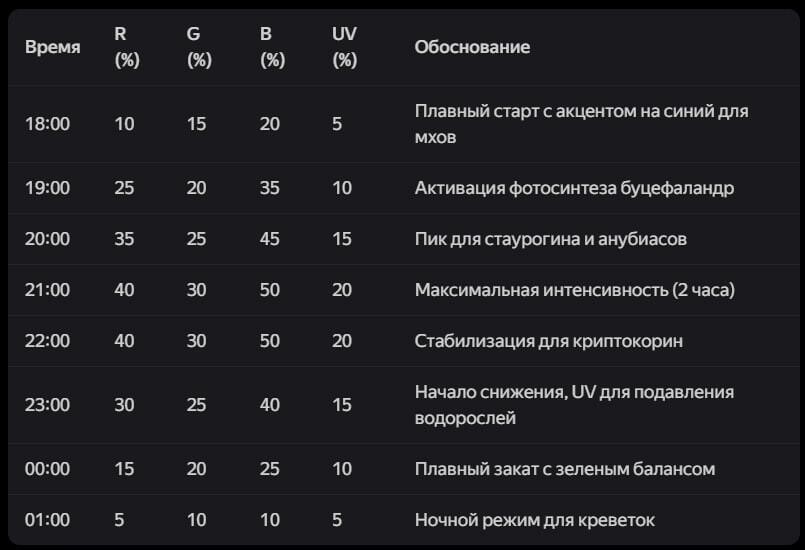Select the 18:00 time cell
Image resolution: width=805 pixels, height=550 pixels.
pos(48,124)
